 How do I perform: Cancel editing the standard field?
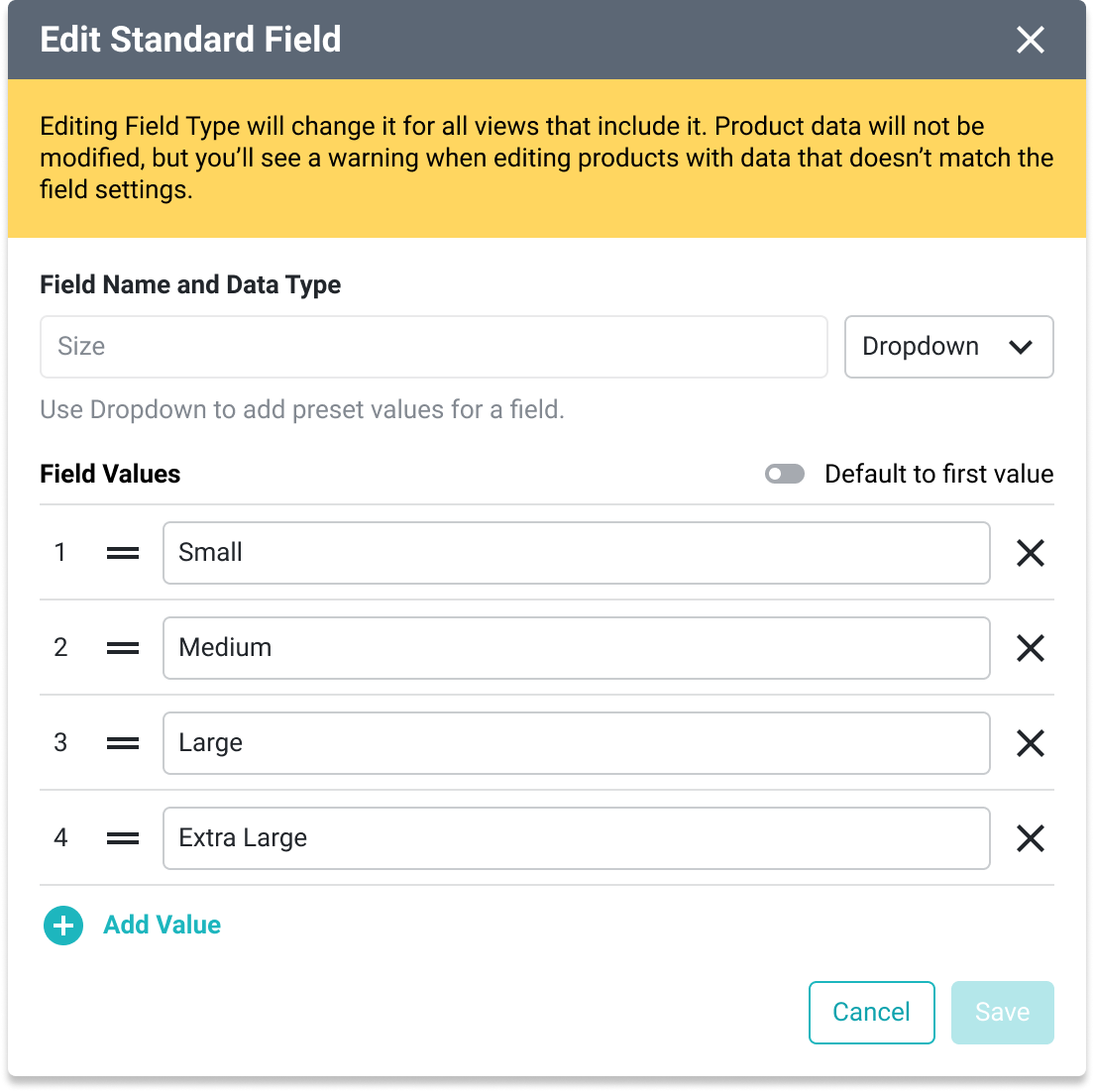[871, 1012]
